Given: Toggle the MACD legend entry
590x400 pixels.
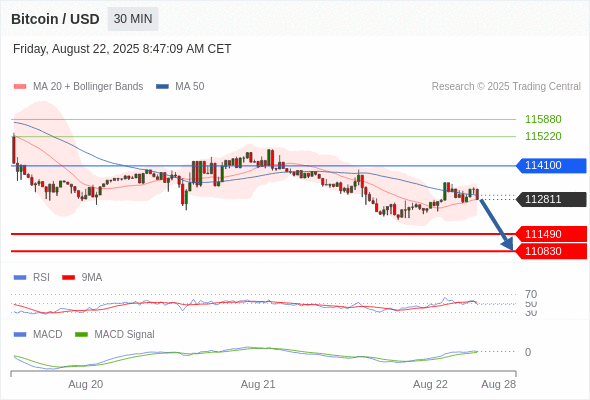Looking at the screenshot, I should point(38,334).
